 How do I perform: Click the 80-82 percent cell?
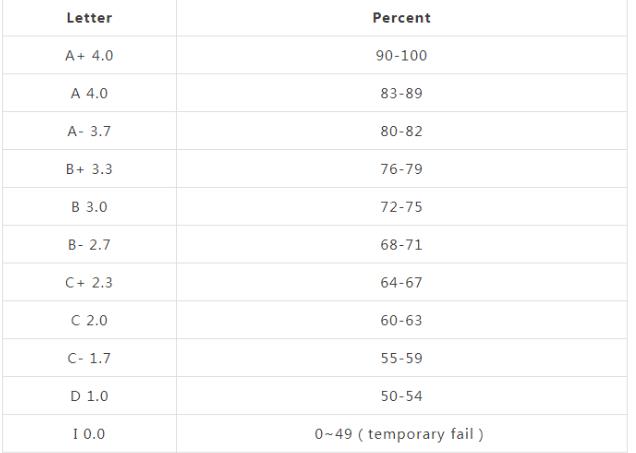click(x=402, y=131)
